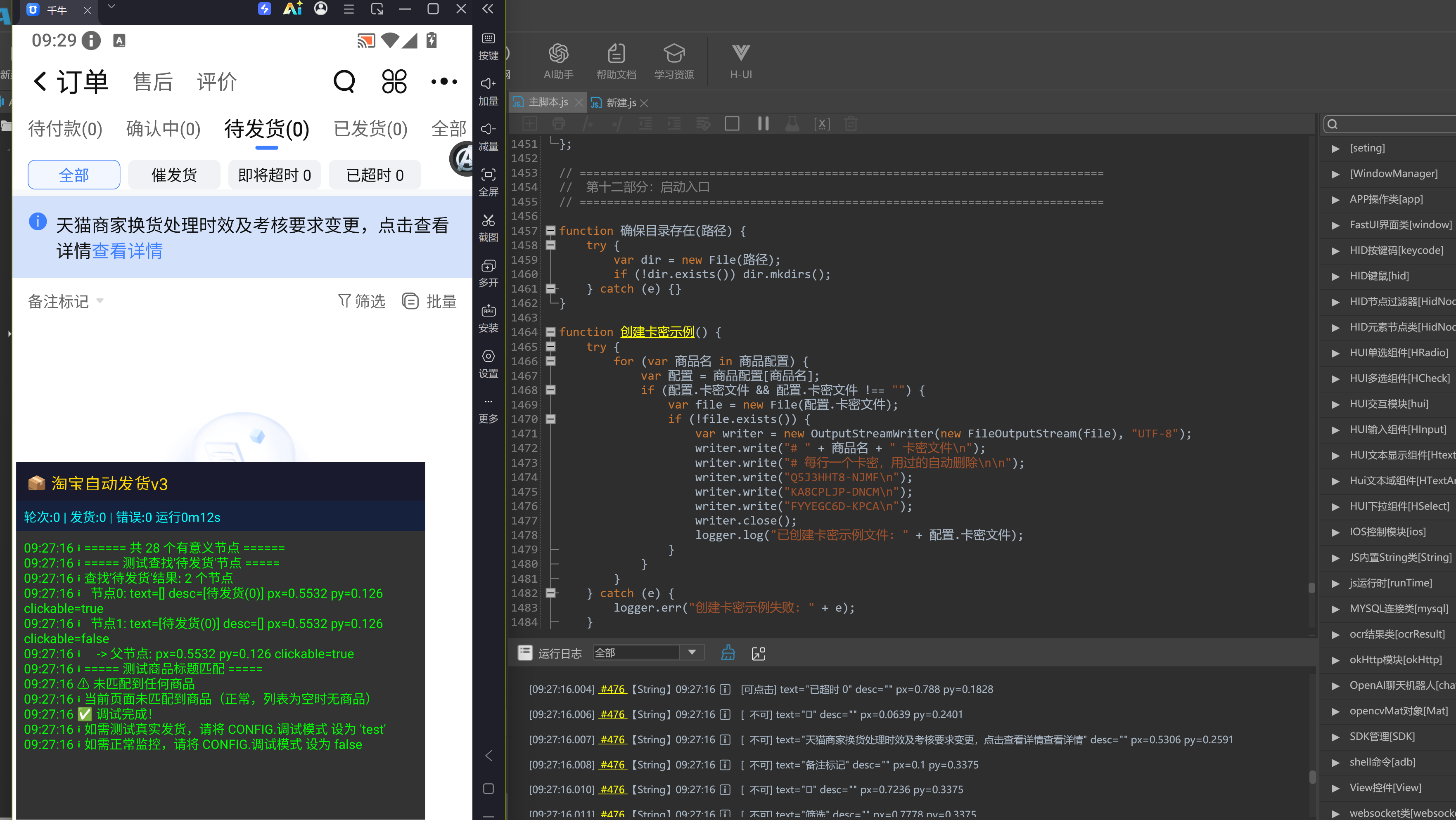Switch to the 售后 tab

click(x=153, y=82)
